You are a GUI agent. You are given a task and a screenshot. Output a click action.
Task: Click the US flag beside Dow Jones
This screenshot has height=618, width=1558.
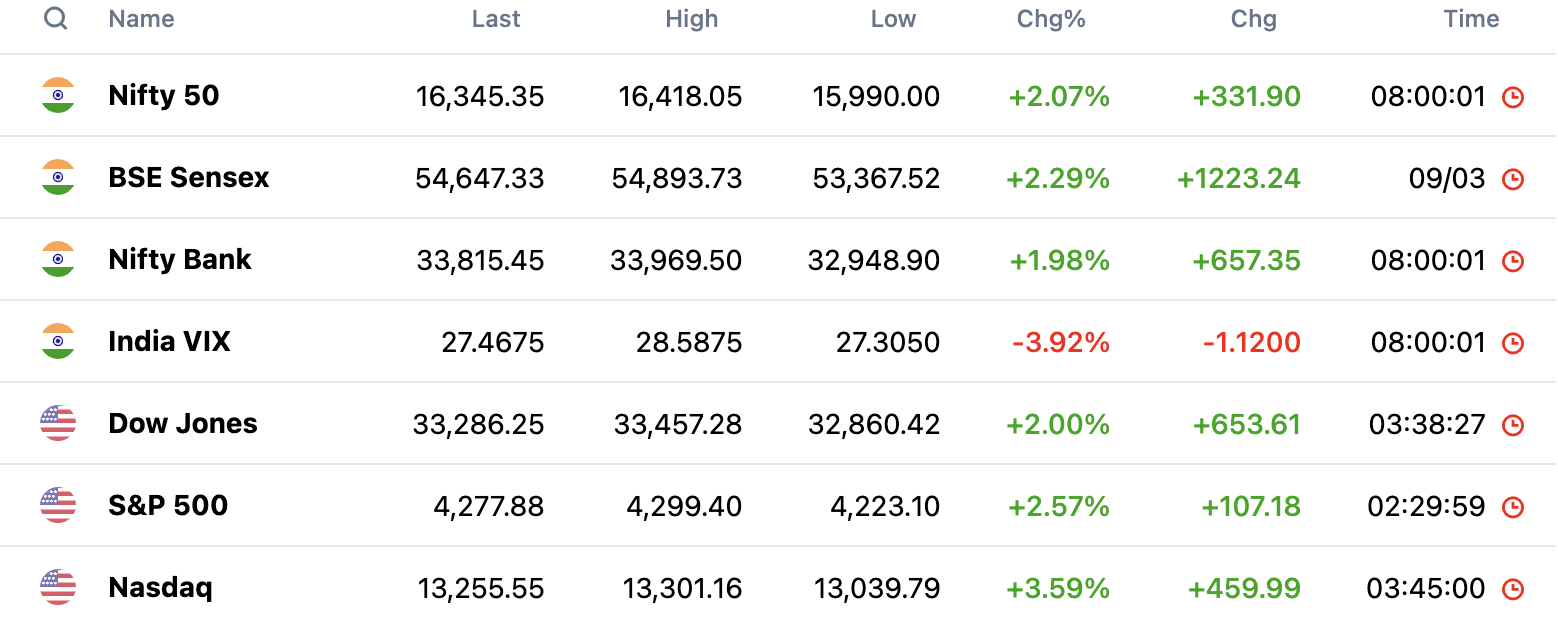click(58, 423)
